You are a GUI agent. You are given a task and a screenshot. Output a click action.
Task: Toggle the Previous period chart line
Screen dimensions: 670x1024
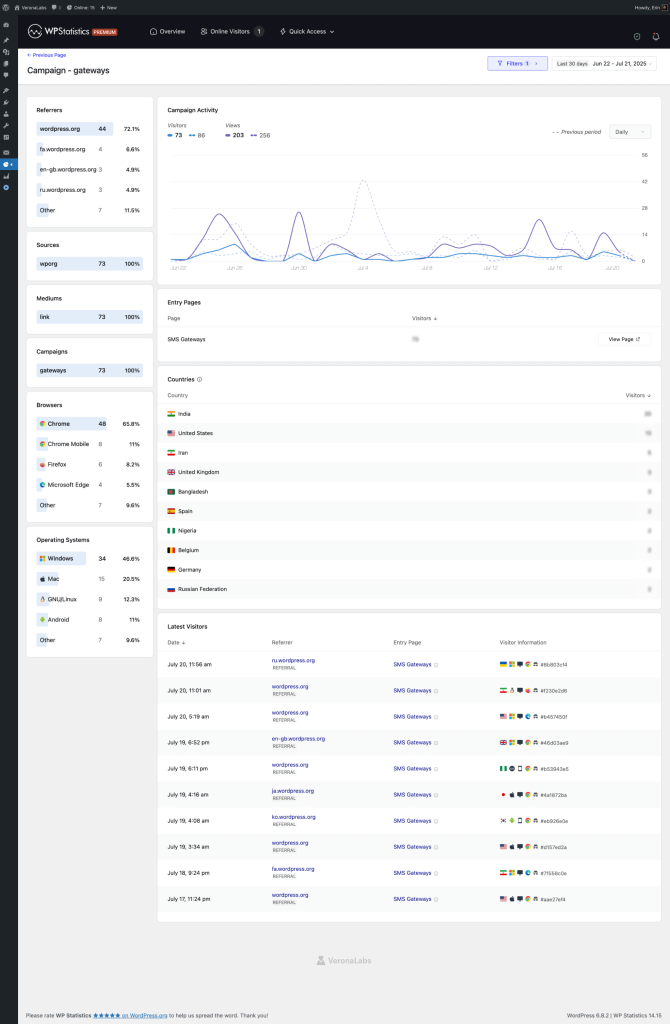coord(577,132)
